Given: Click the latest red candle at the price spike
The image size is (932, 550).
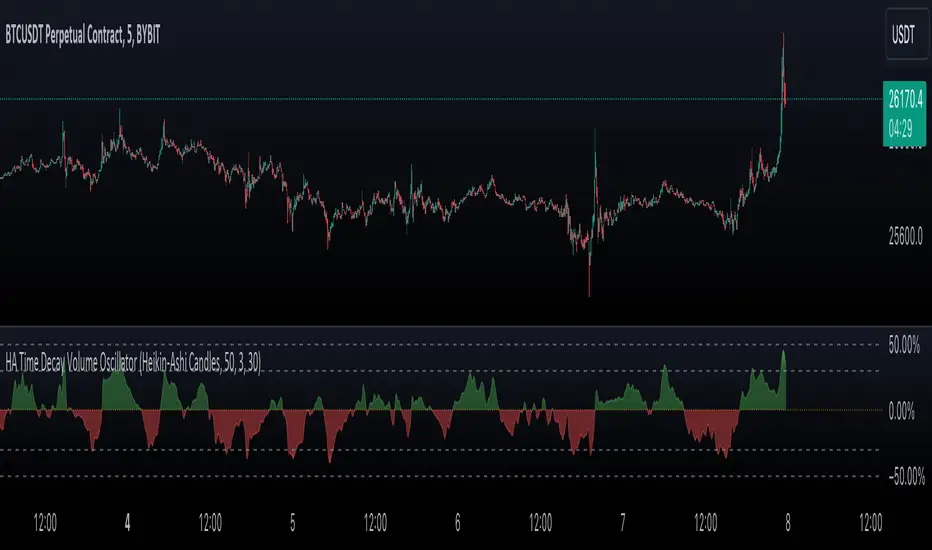Looking at the screenshot, I should click(785, 94).
